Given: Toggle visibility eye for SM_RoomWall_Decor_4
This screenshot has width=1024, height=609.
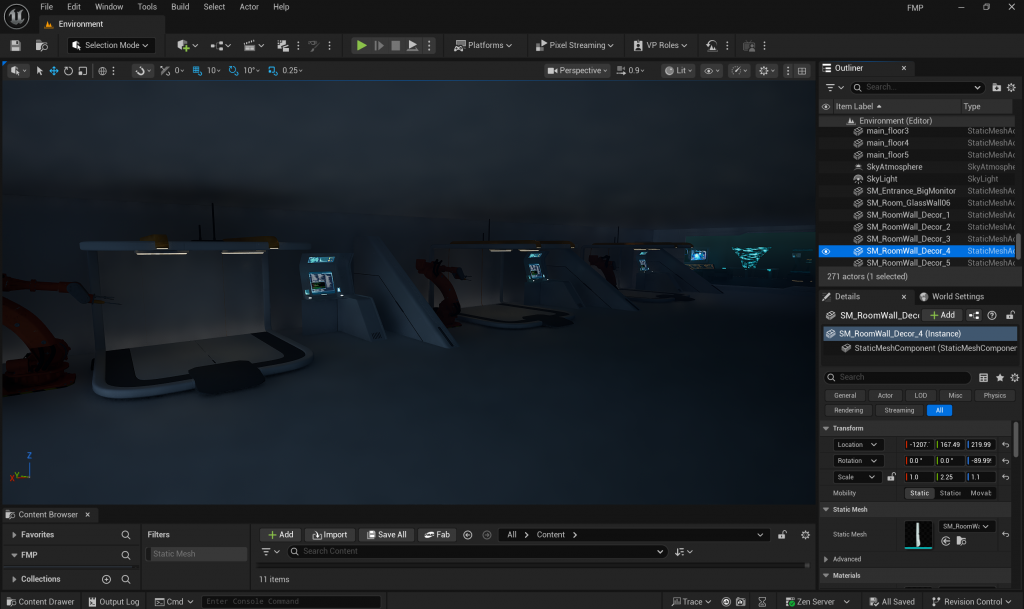Looking at the screenshot, I should (826, 251).
